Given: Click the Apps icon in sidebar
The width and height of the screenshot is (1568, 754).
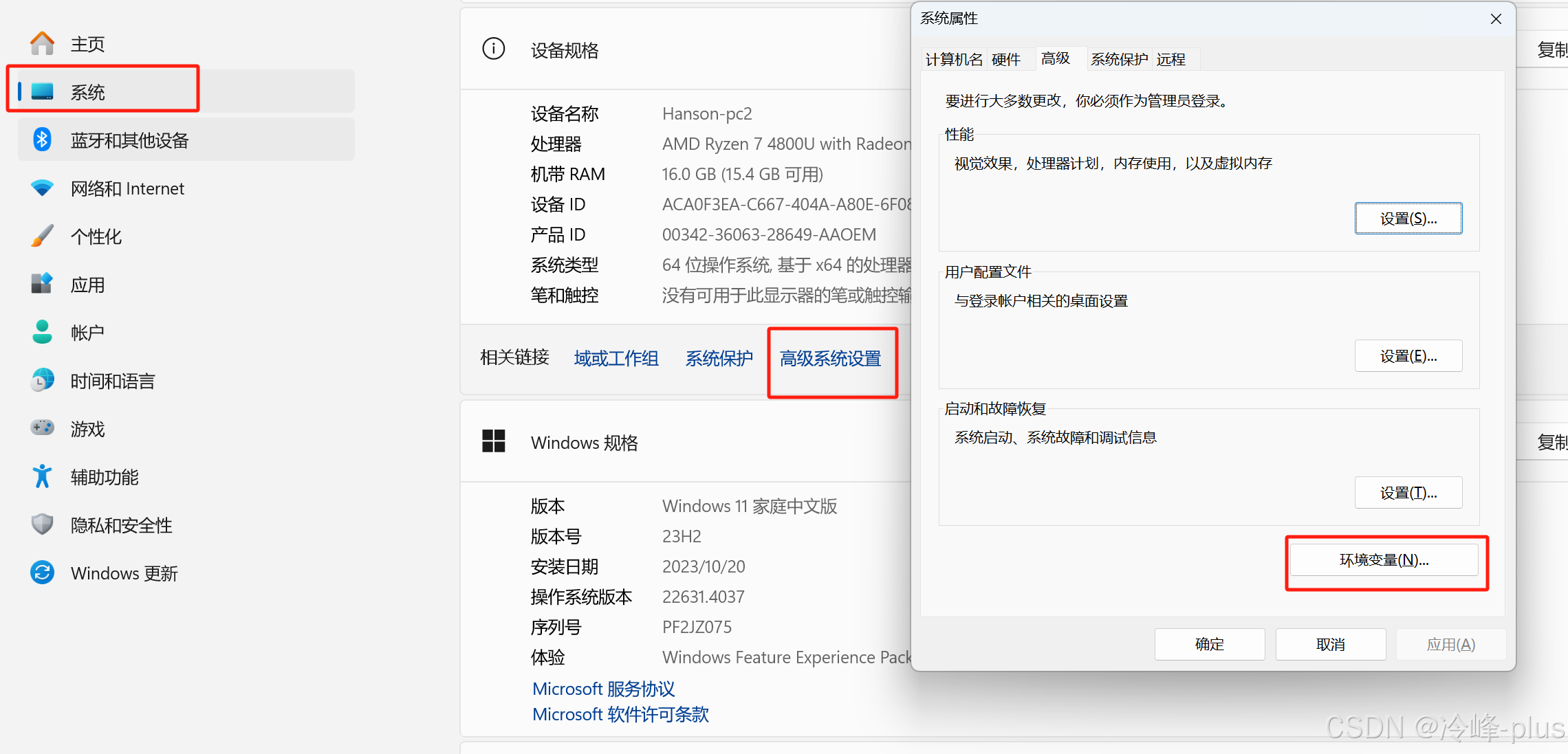Looking at the screenshot, I should 43,284.
